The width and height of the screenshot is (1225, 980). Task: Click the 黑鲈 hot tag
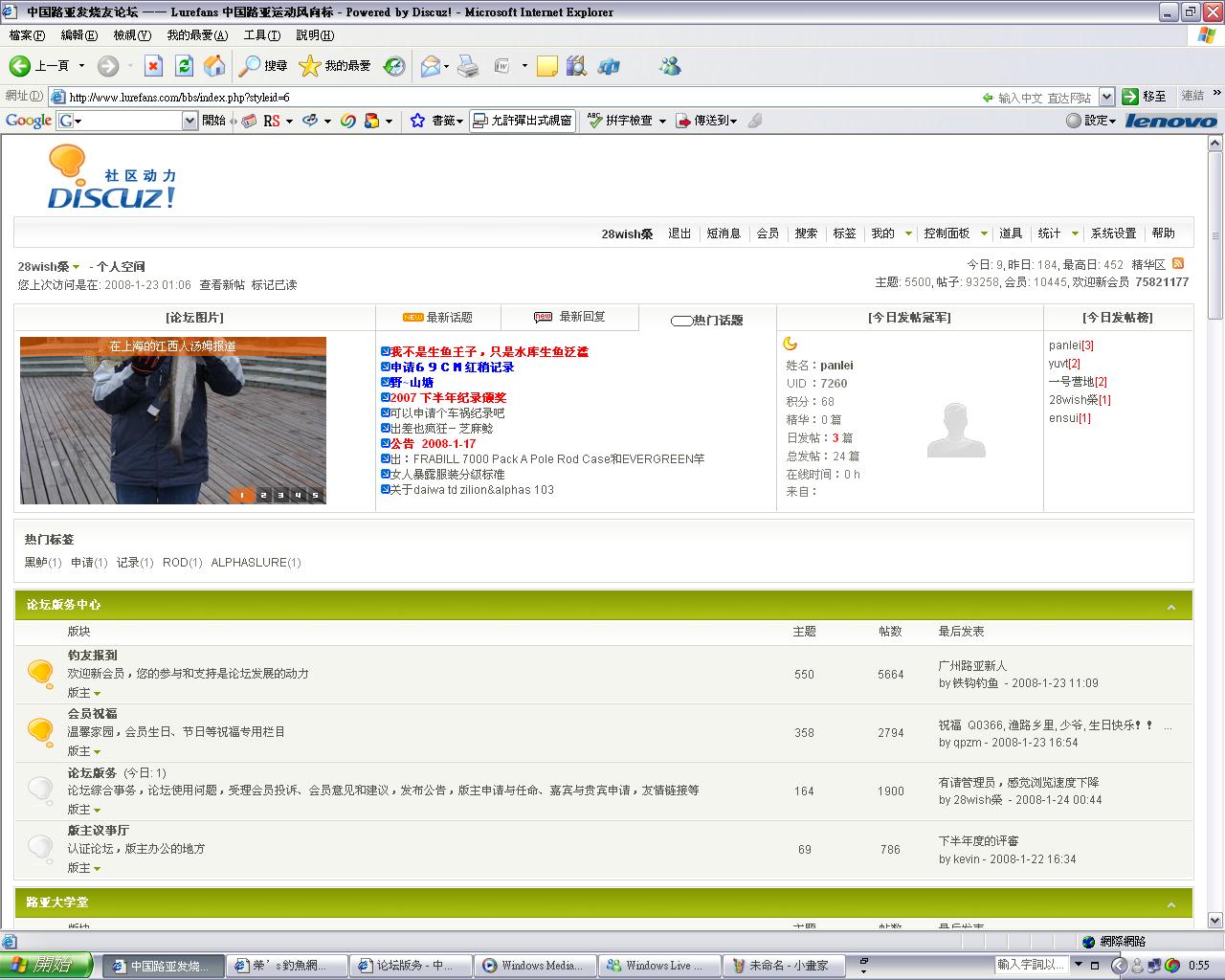pyautogui.click(x=36, y=563)
